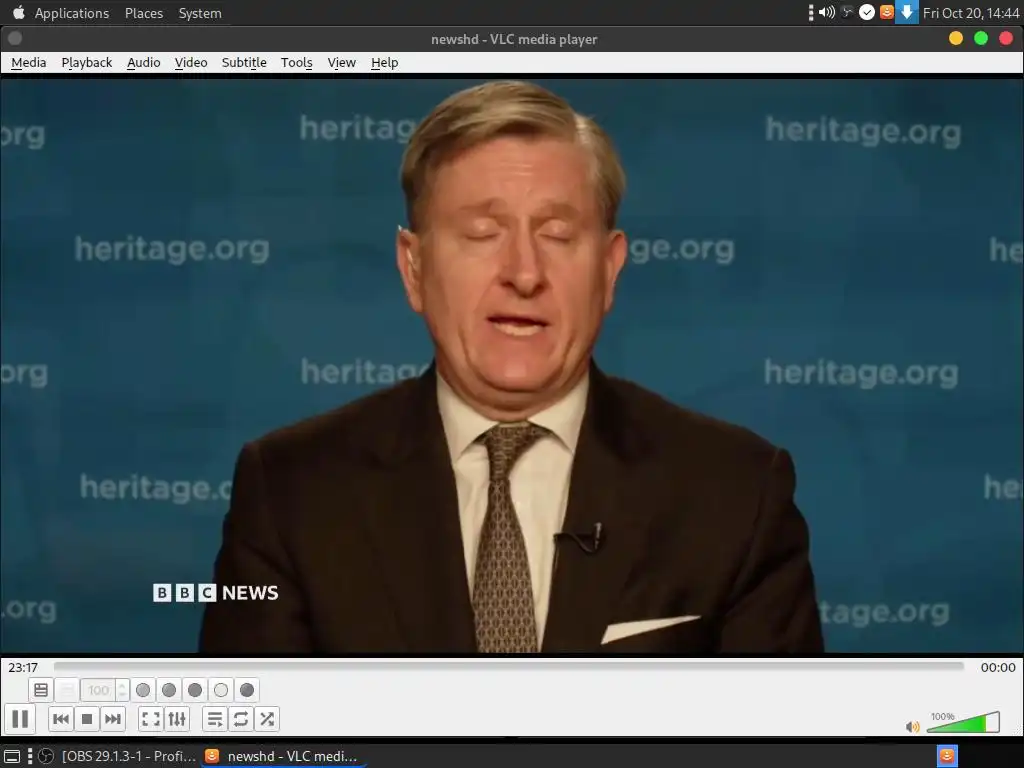Image resolution: width=1024 pixels, height=768 pixels.
Task: Open the Help menu
Action: 385,63
